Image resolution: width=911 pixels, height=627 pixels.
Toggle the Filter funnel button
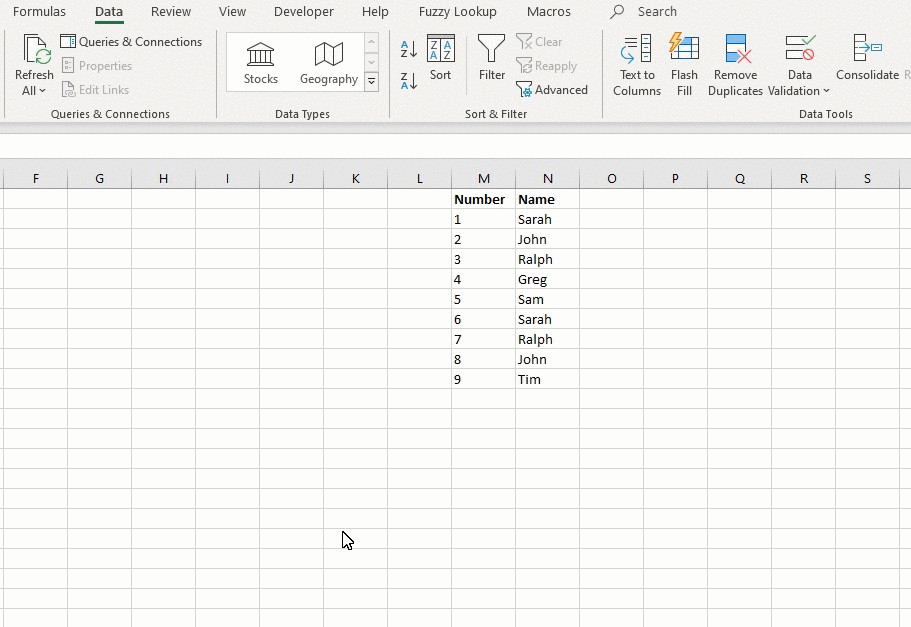coord(491,58)
